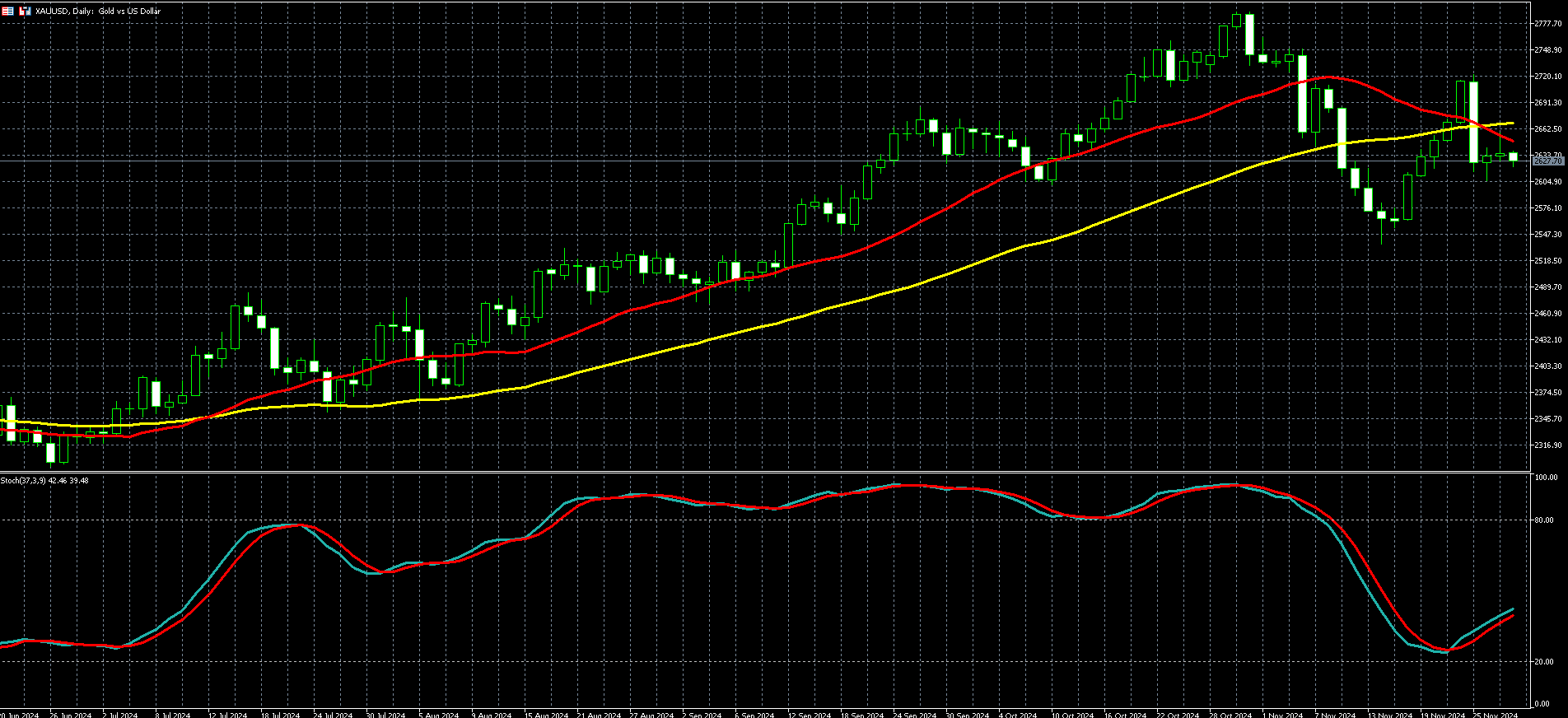Click the 2403.30 price scale label
Image resolution: width=1568 pixels, height=718 pixels.
tap(1548, 366)
